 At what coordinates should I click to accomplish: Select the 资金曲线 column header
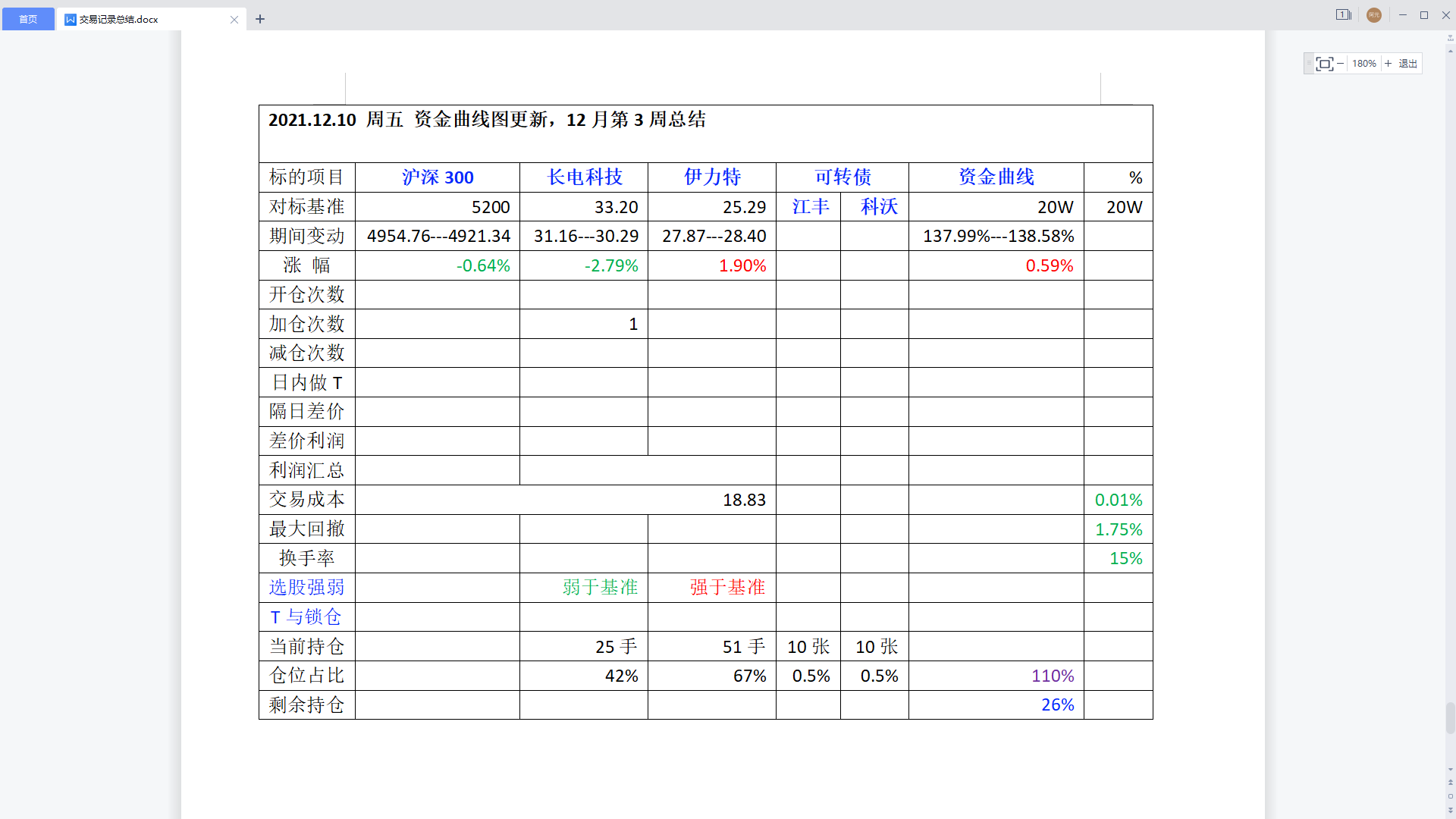pyautogui.click(x=996, y=177)
